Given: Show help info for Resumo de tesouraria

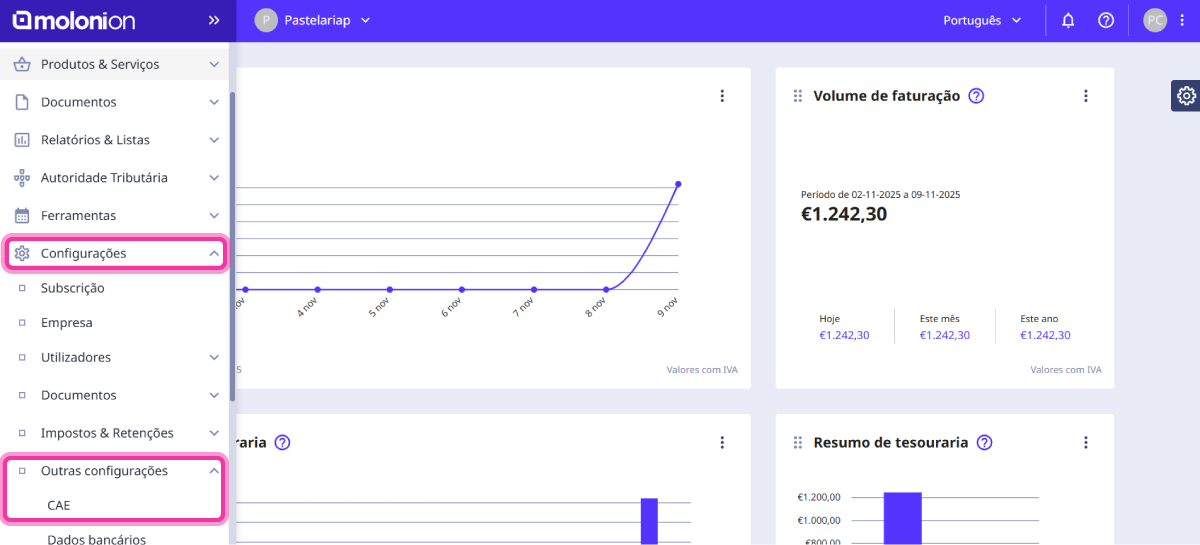Looking at the screenshot, I should click(984, 442).
